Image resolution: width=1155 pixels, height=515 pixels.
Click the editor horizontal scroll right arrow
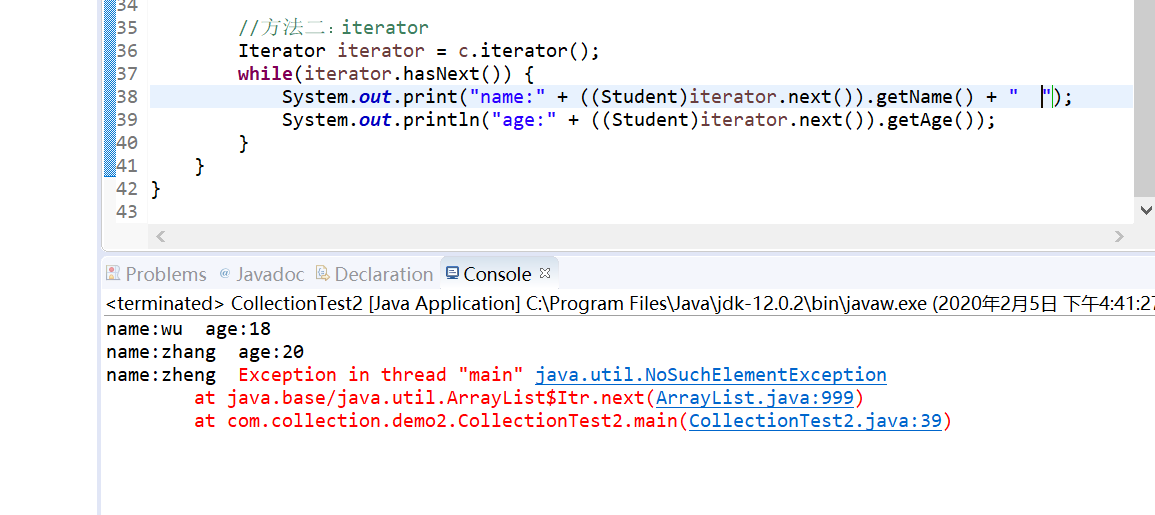click(1119, 237)
